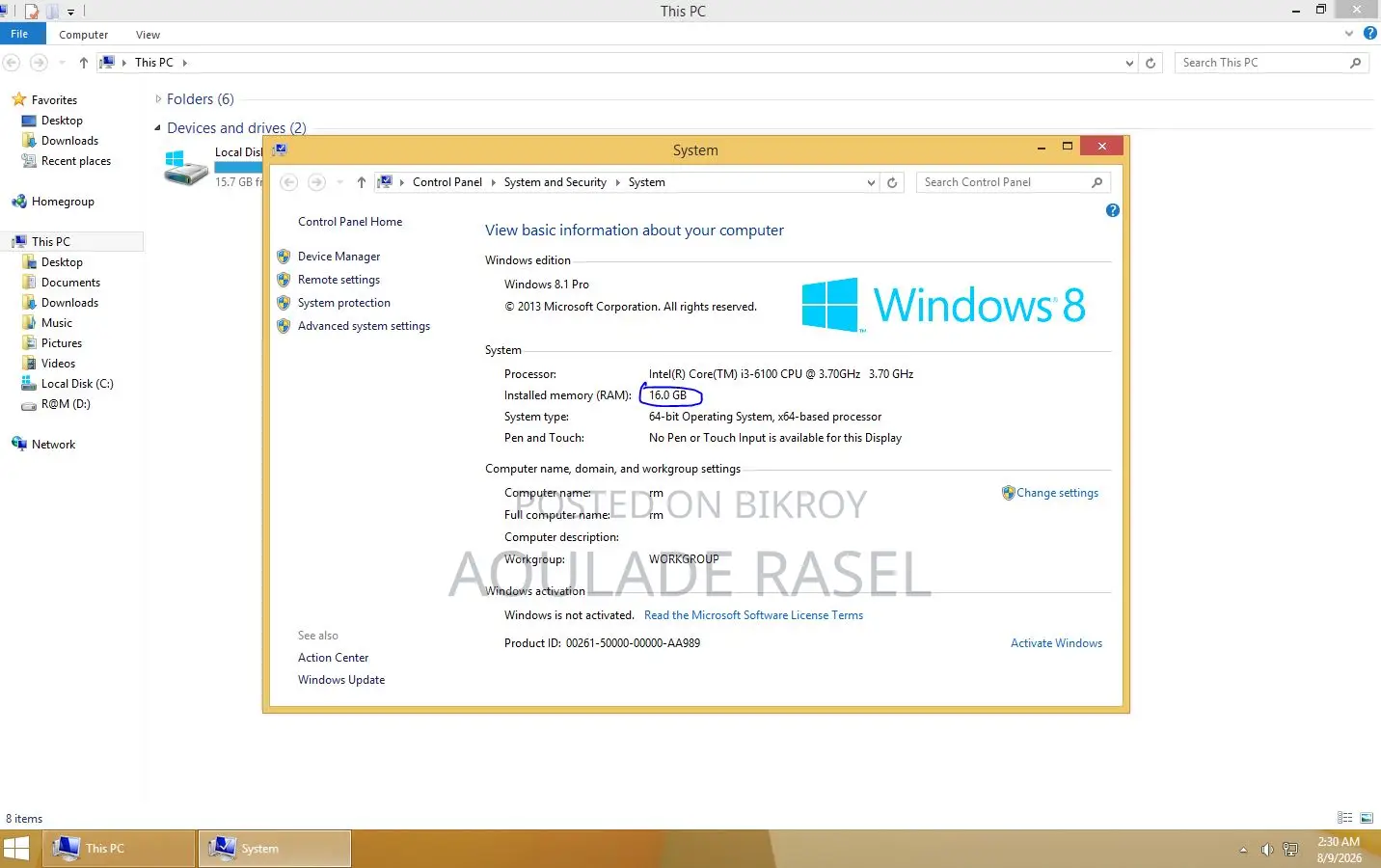This screenshot has width=1381, height=868.
Task: Select Homegroup in navigation pane
Action: (x=63, y=202)
